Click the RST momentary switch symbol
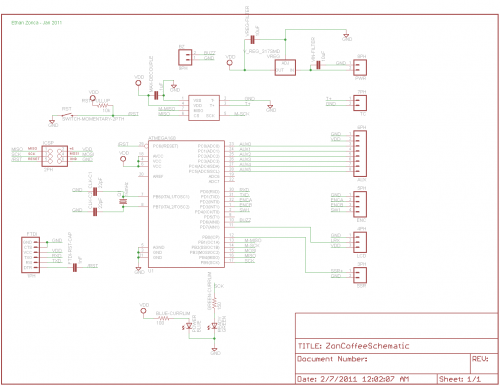This screenshot has width=500, height=386. (68, 115)
